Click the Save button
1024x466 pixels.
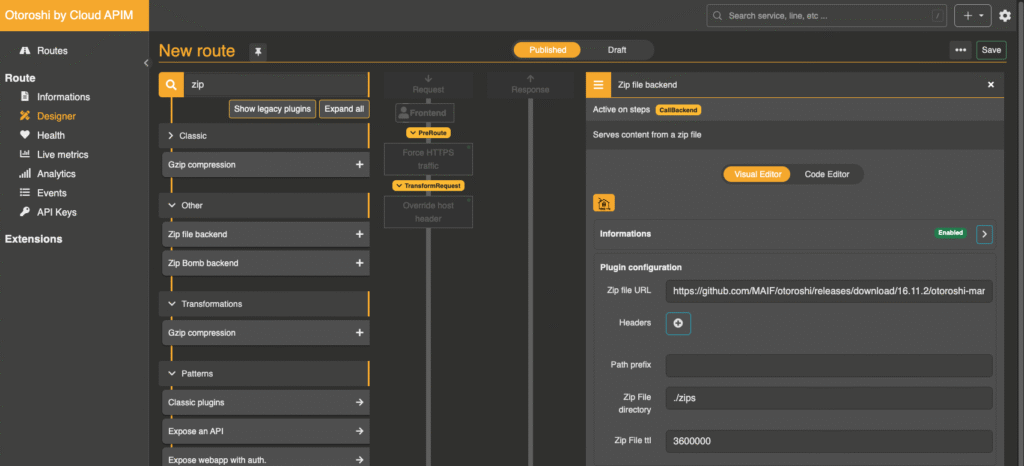(991, 50)
